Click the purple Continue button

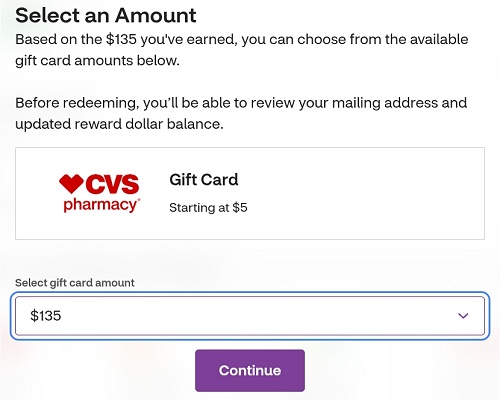tap(250, 370)
